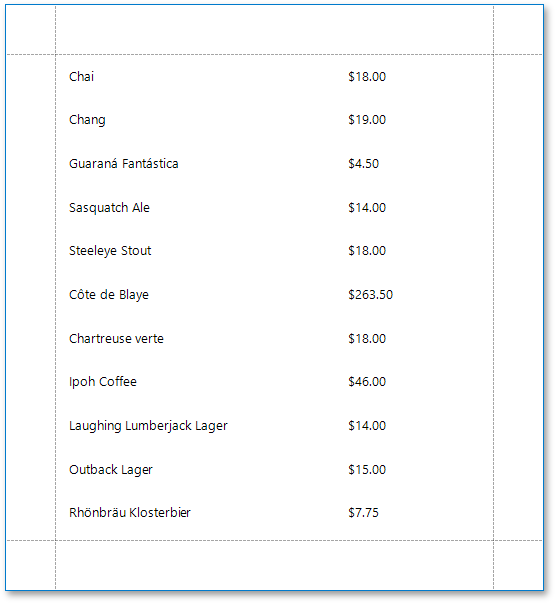Viewport: 555px width, 603px height.
Task: Select the Chai product name
Action: (81, 77)
